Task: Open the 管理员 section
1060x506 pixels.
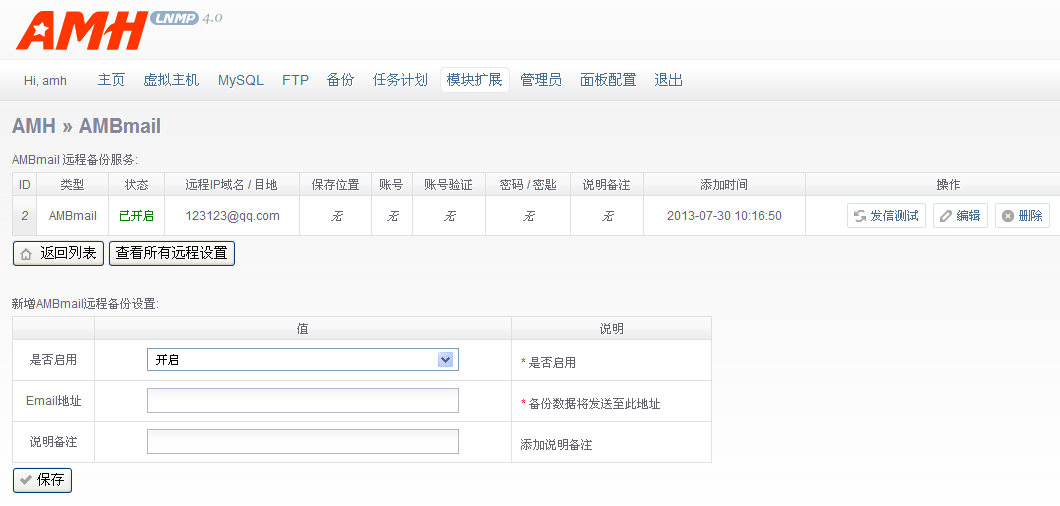Action: [x=541, y=80]
